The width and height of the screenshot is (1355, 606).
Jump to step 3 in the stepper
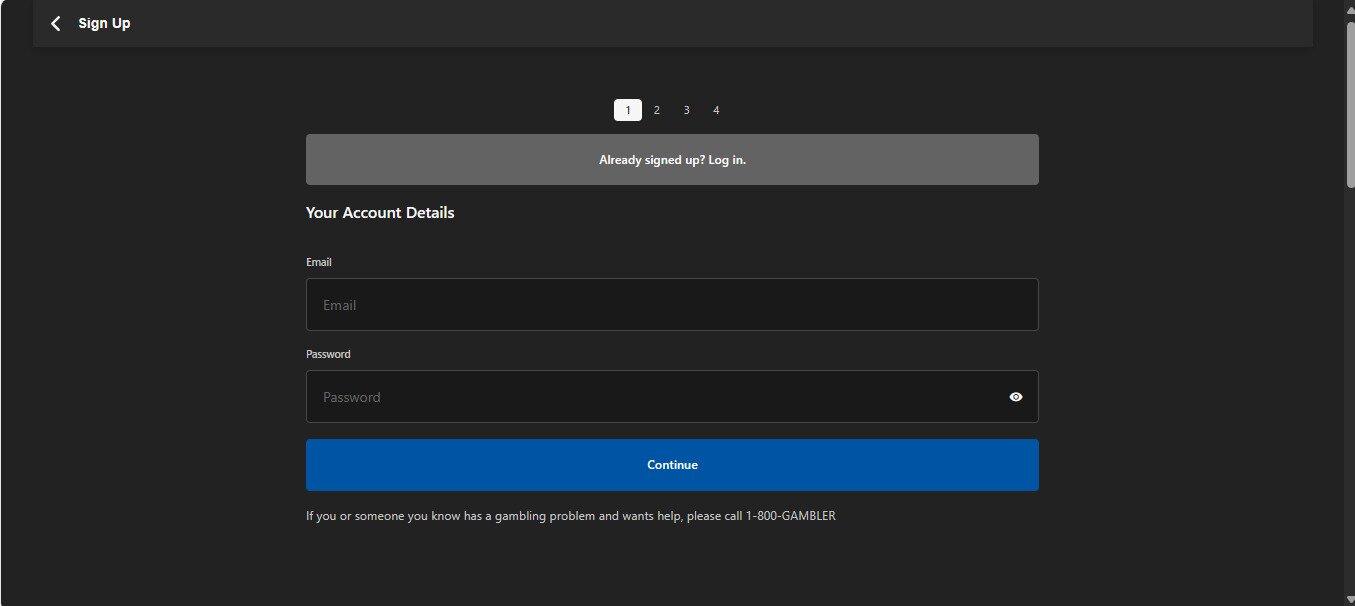pos(686,110)
